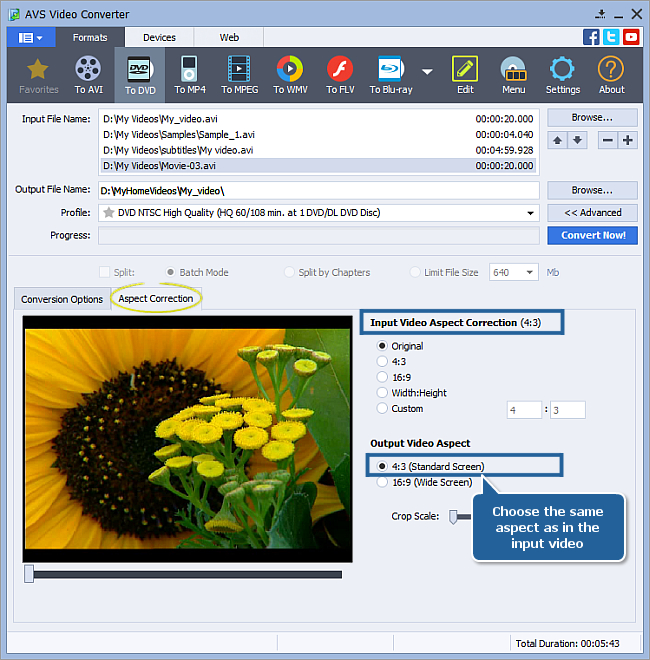Select Original input aspect option
Viewport: 650px width, 660px height.
(382, 346)
